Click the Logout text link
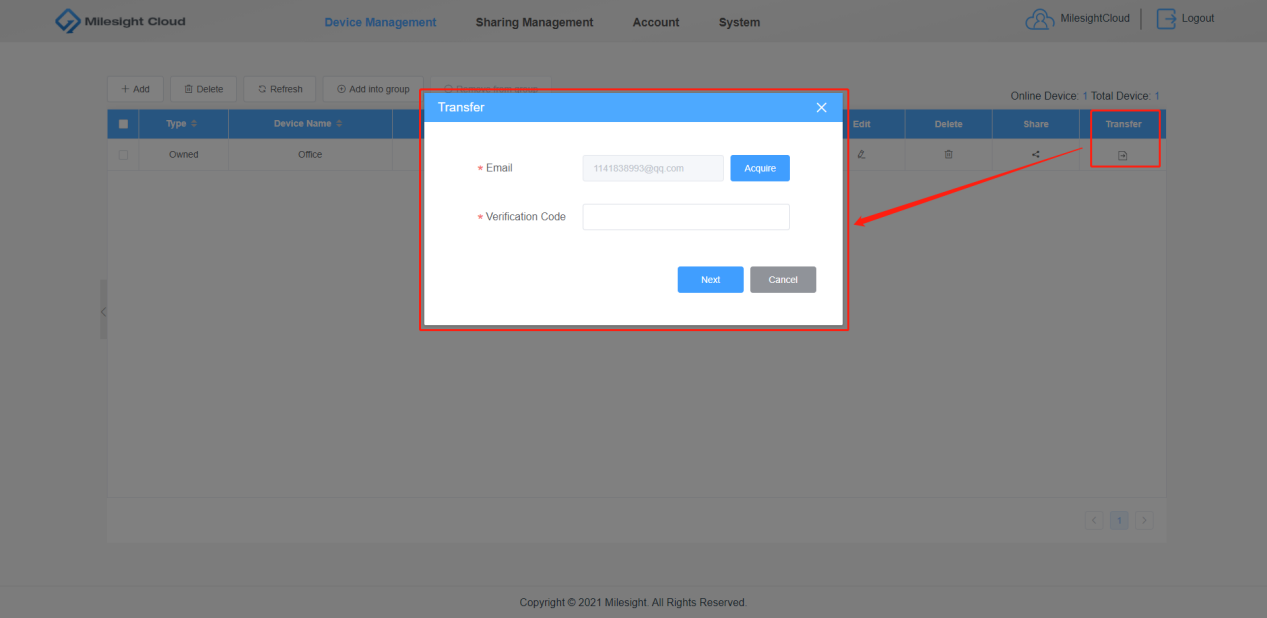The image size is (1267, 618). click(x=1198, y=18)
